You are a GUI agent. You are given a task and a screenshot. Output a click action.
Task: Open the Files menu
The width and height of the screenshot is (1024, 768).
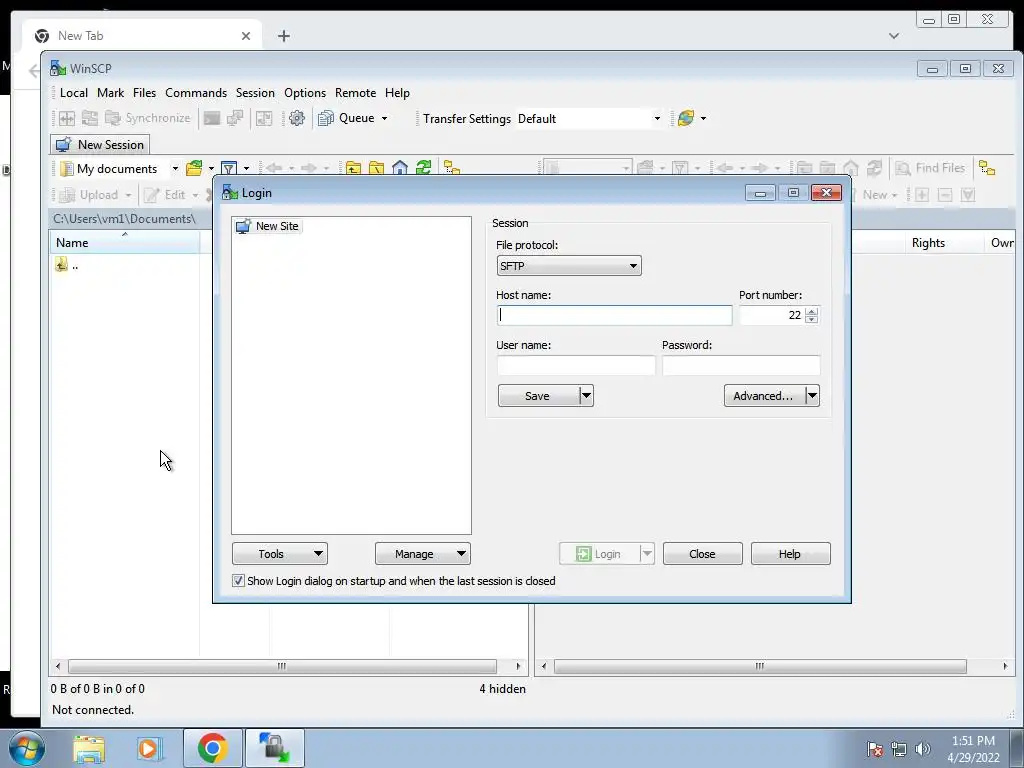coord(144,93)
